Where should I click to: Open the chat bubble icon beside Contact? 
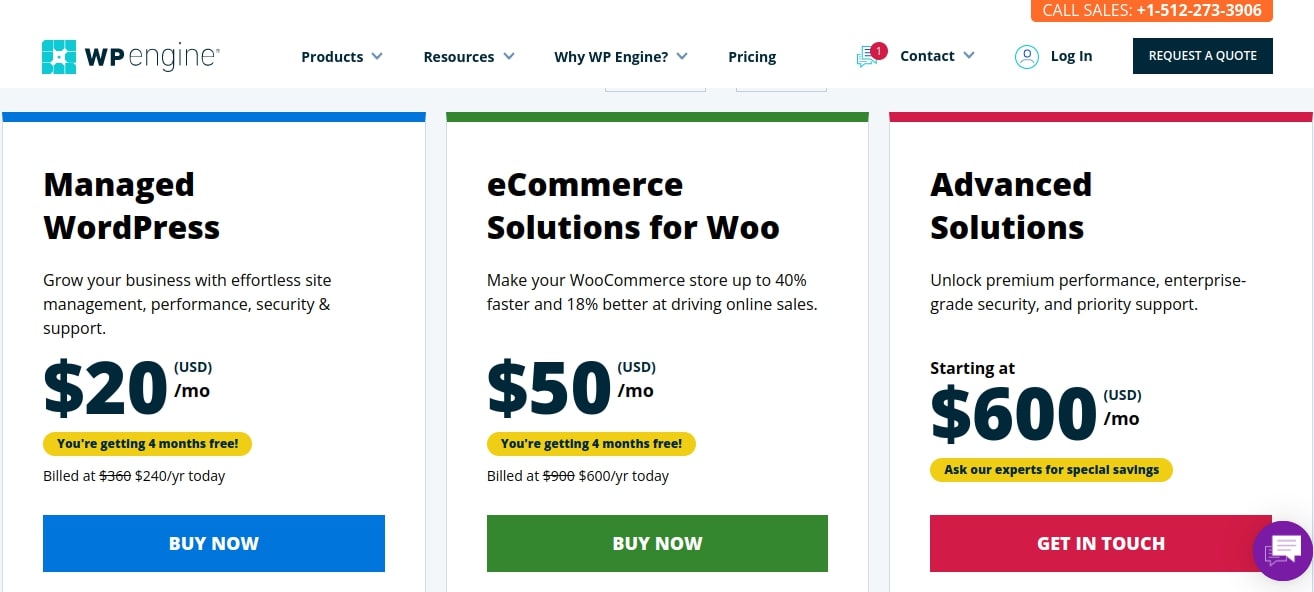pos(867,57)
